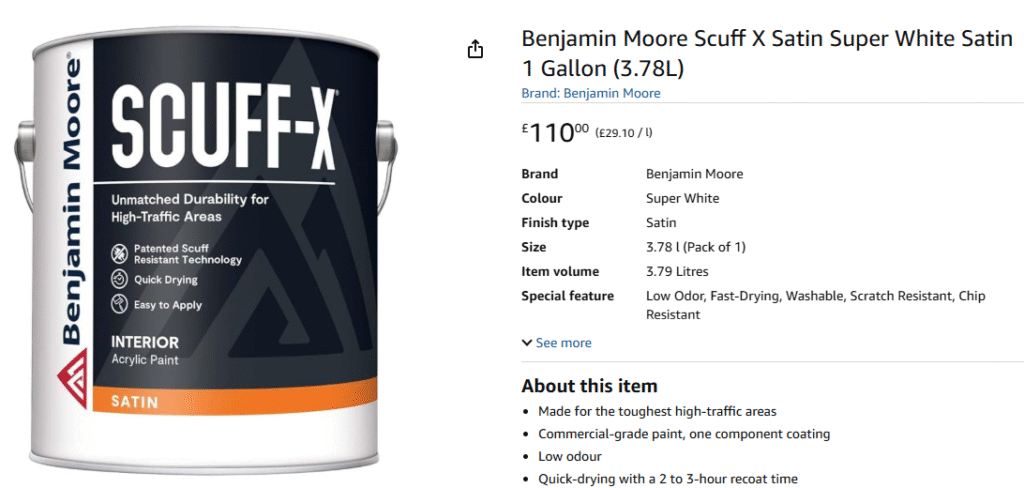Expand the See more chevron

[526, 342]
